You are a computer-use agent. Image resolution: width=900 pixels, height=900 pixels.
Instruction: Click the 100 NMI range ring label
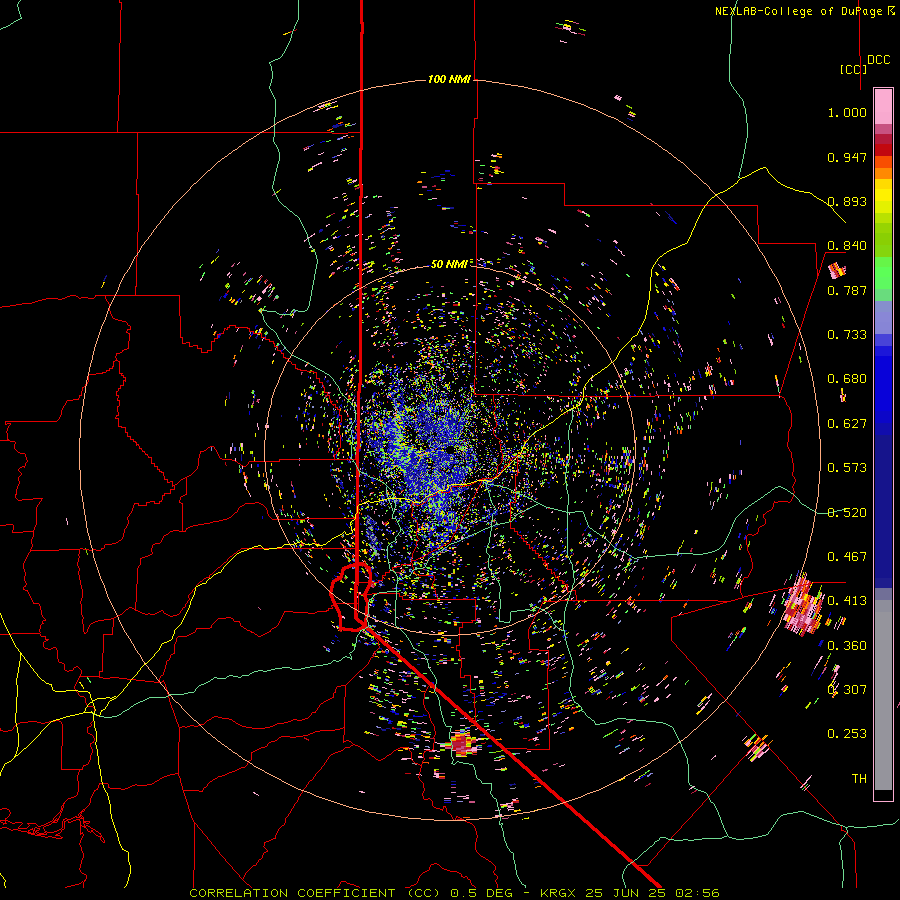pyautogui.click(x=449, y=79)
